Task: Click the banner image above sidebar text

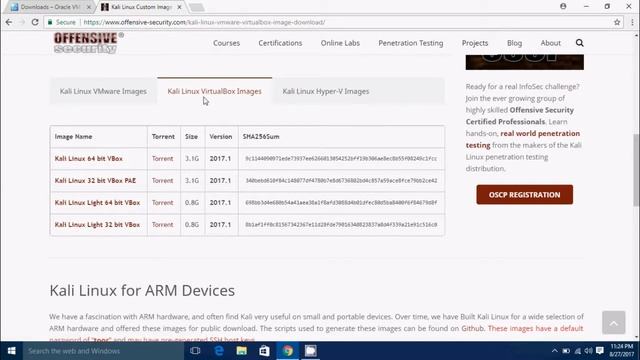Action: (524, 62)
